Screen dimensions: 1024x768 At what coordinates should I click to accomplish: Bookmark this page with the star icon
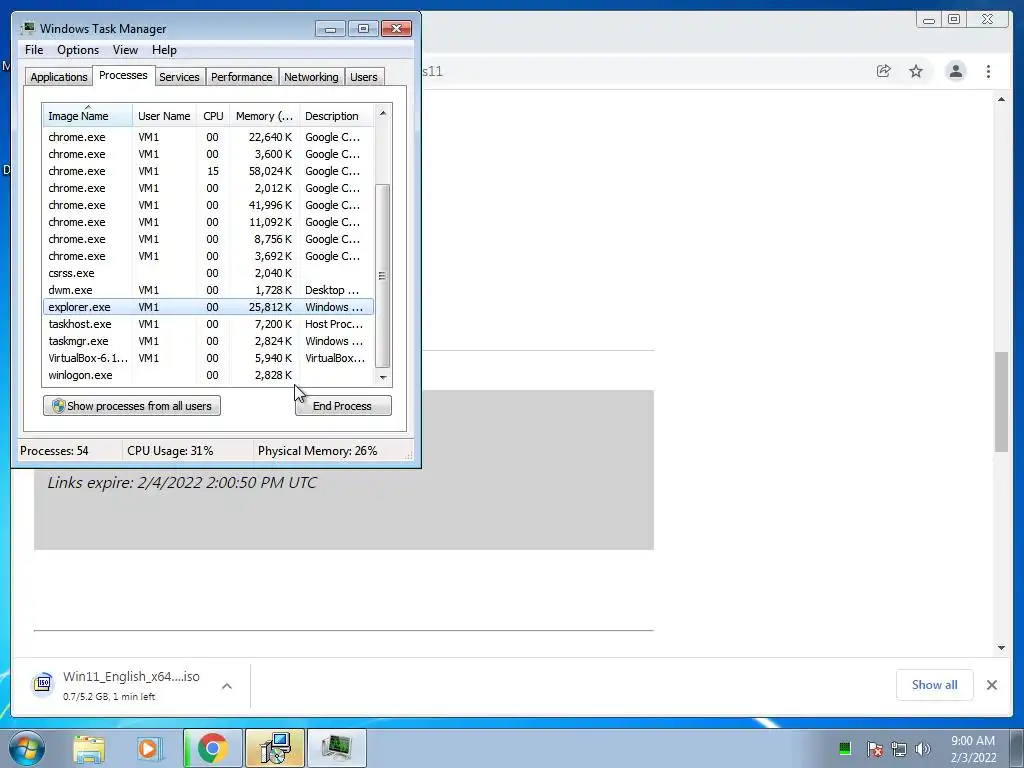point(916,71)
